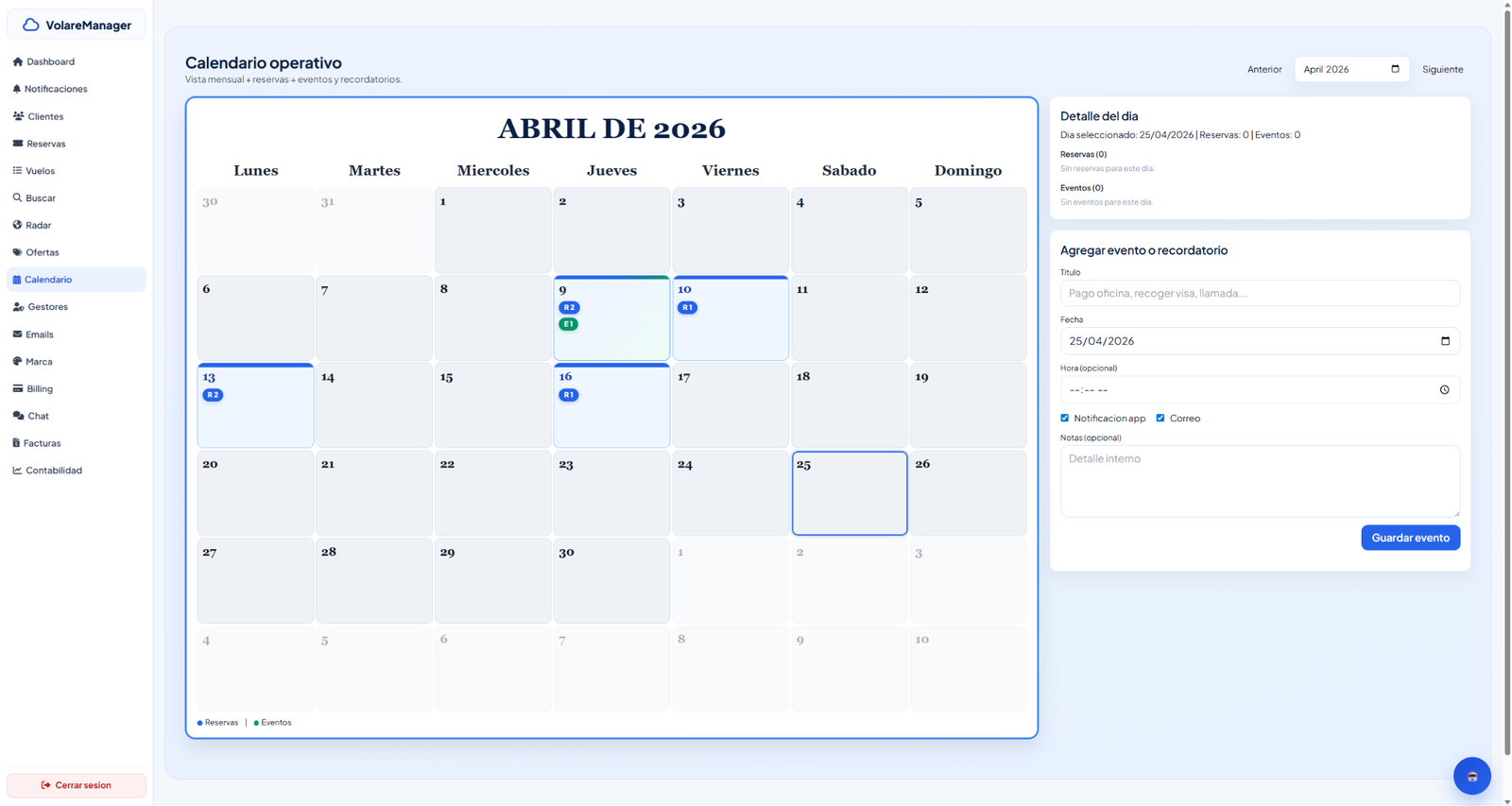This screenshot has height=806, width=1512.
Task: Click the "Sabado" column header
Action: (x=849, y=171)
